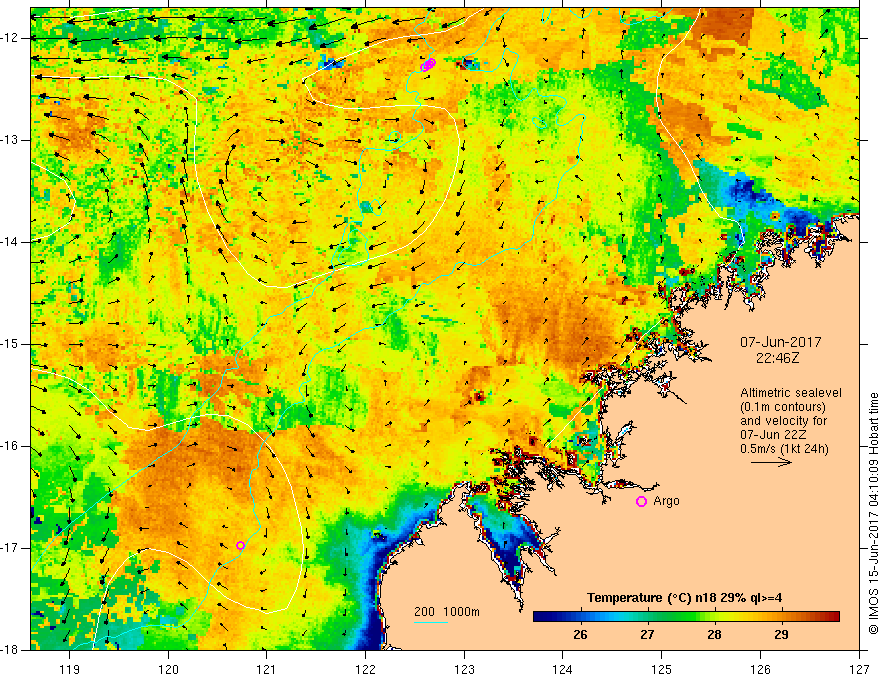The image size is (880, 680).
Task: Click the color bar value 29
Action: coord(781,635)
